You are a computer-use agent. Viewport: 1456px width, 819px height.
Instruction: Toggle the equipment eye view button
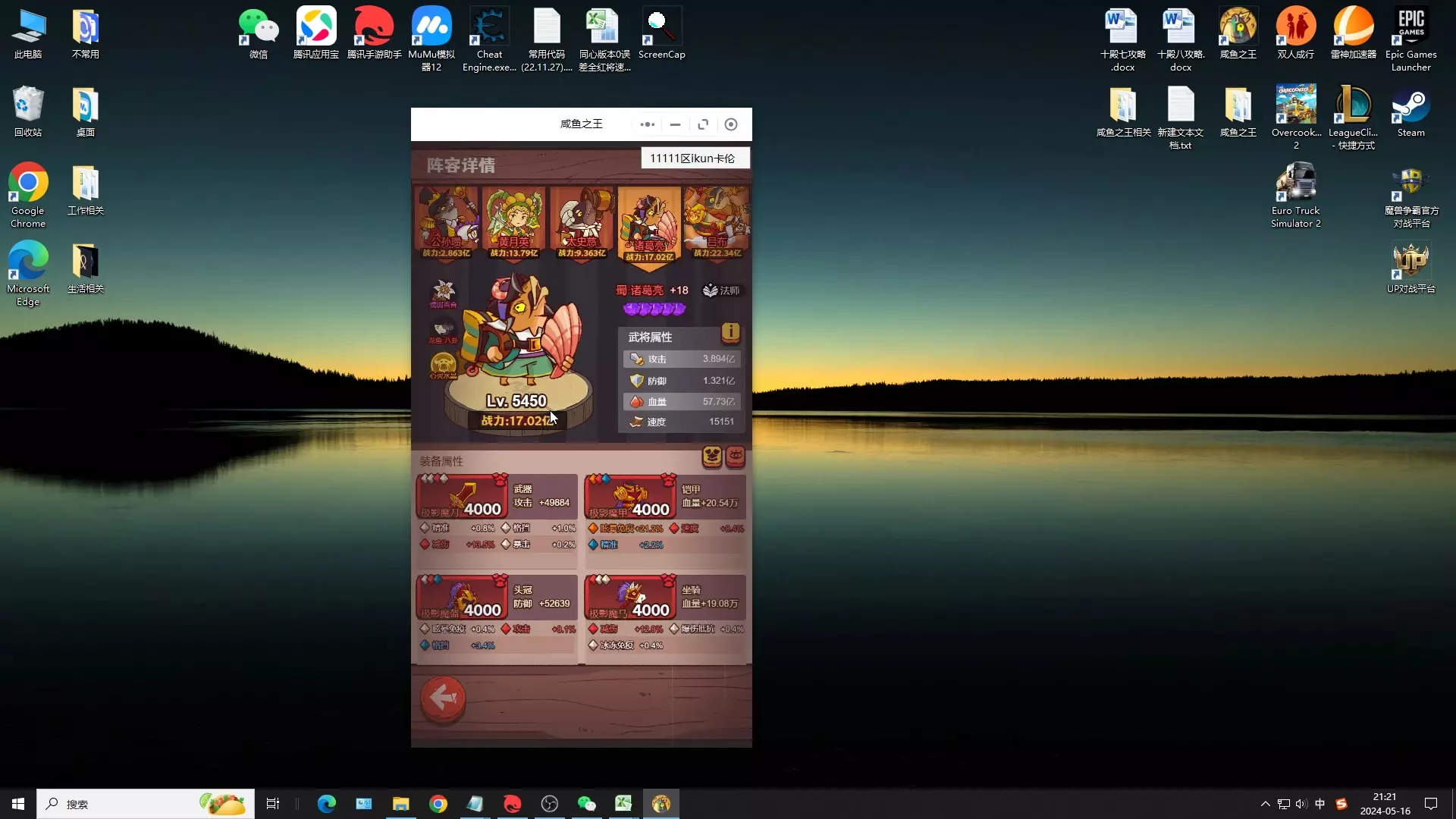pos(735,456)
